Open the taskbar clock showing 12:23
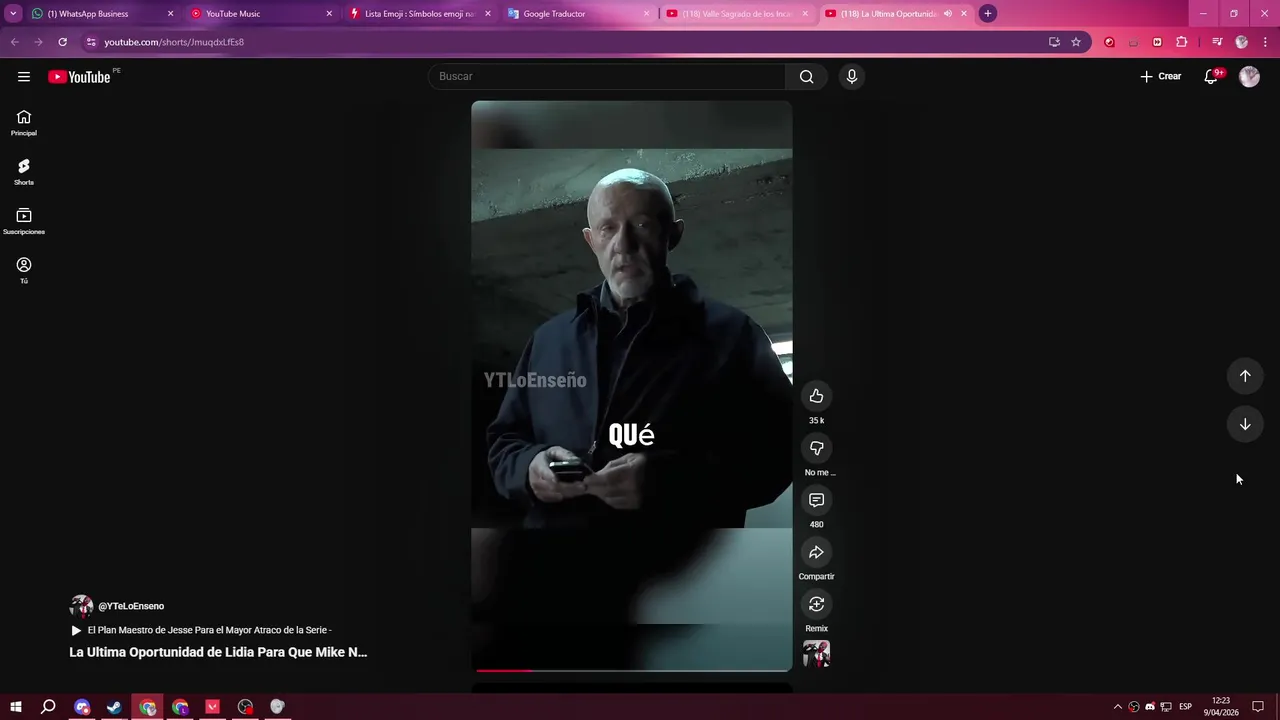1280x720 pixels. [1221, 707]
